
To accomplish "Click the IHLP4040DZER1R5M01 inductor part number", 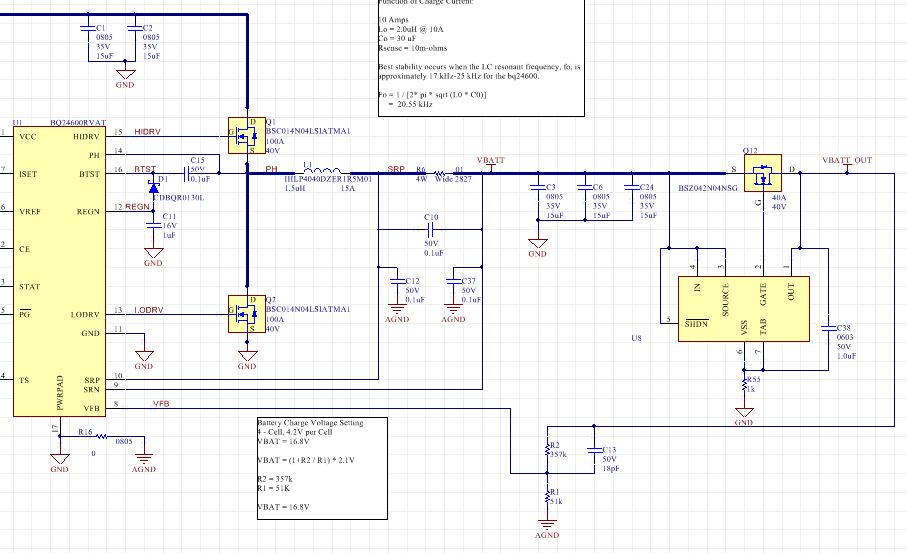I will (327, 179).
